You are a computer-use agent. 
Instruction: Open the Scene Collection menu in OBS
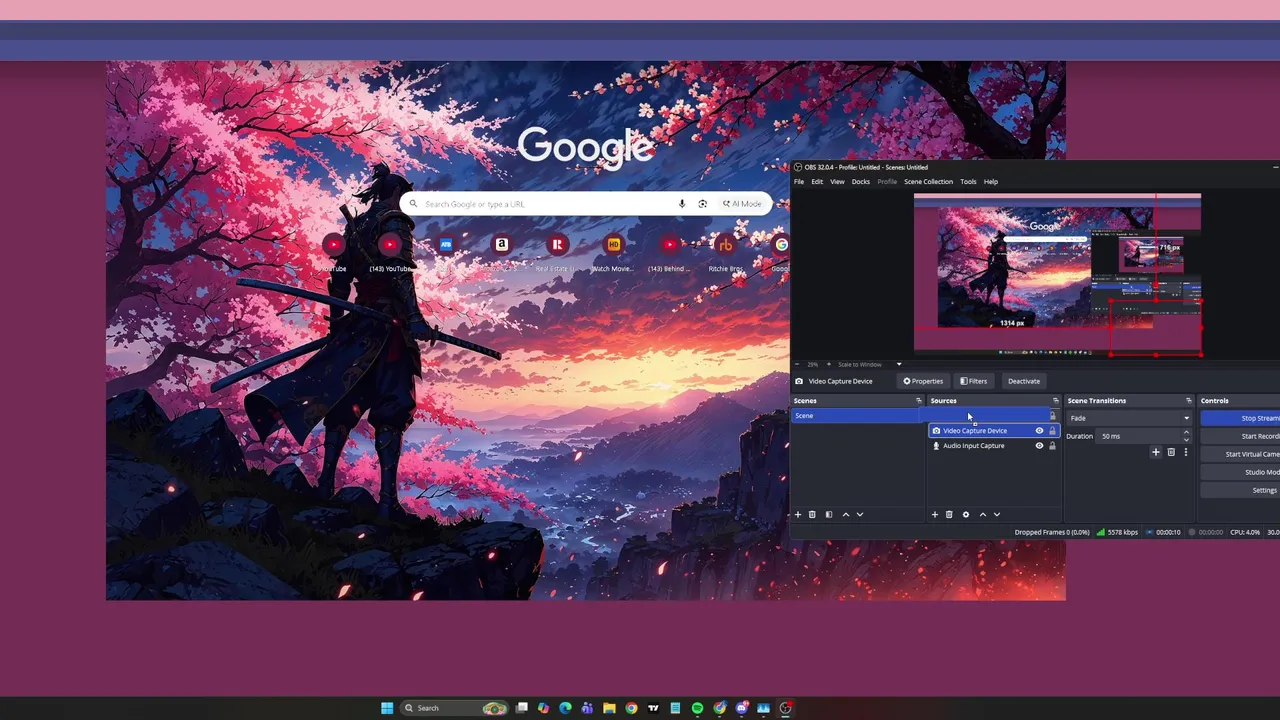pos(929,182)
